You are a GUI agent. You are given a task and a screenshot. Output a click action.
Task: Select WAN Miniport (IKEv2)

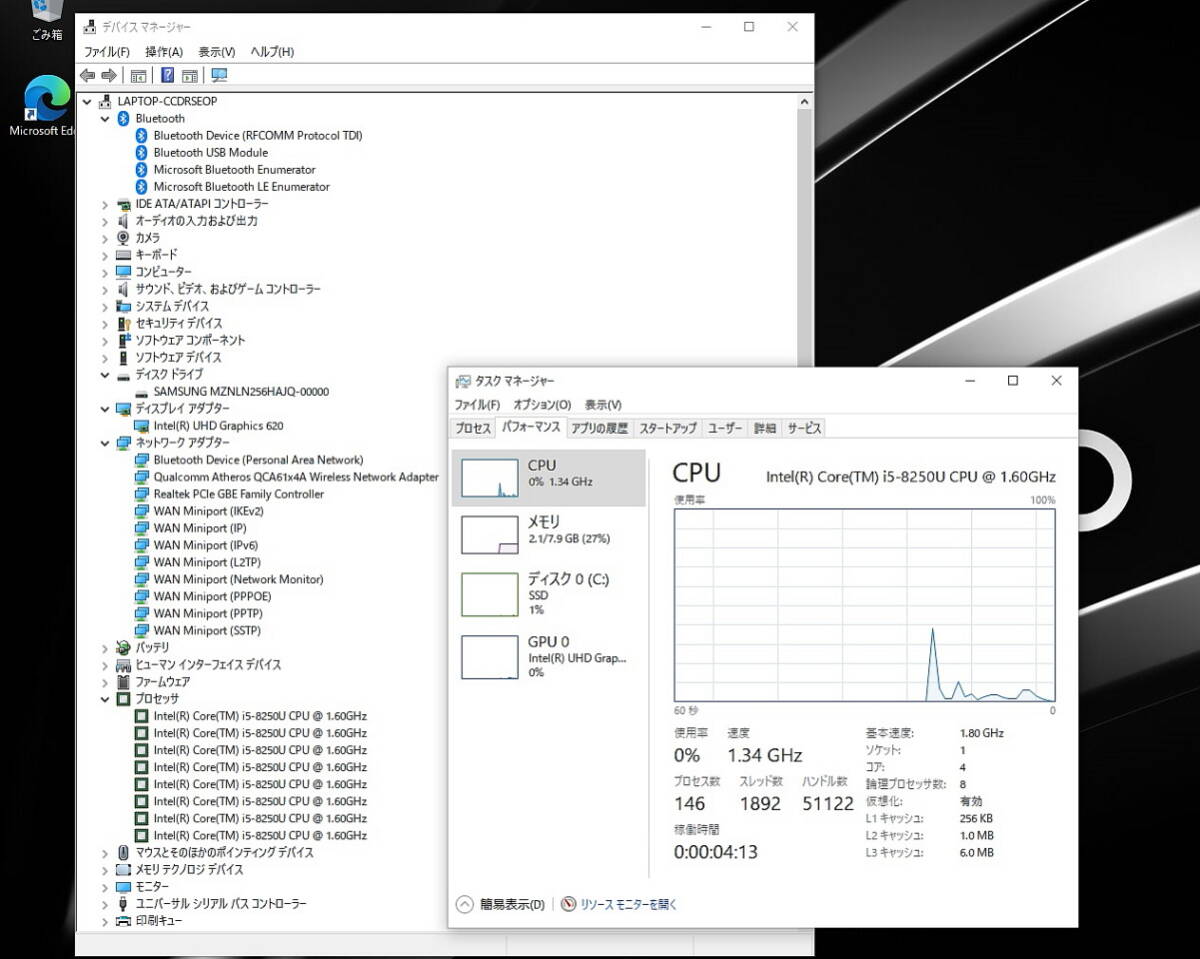pyautogui.click(x=208, y=511)
